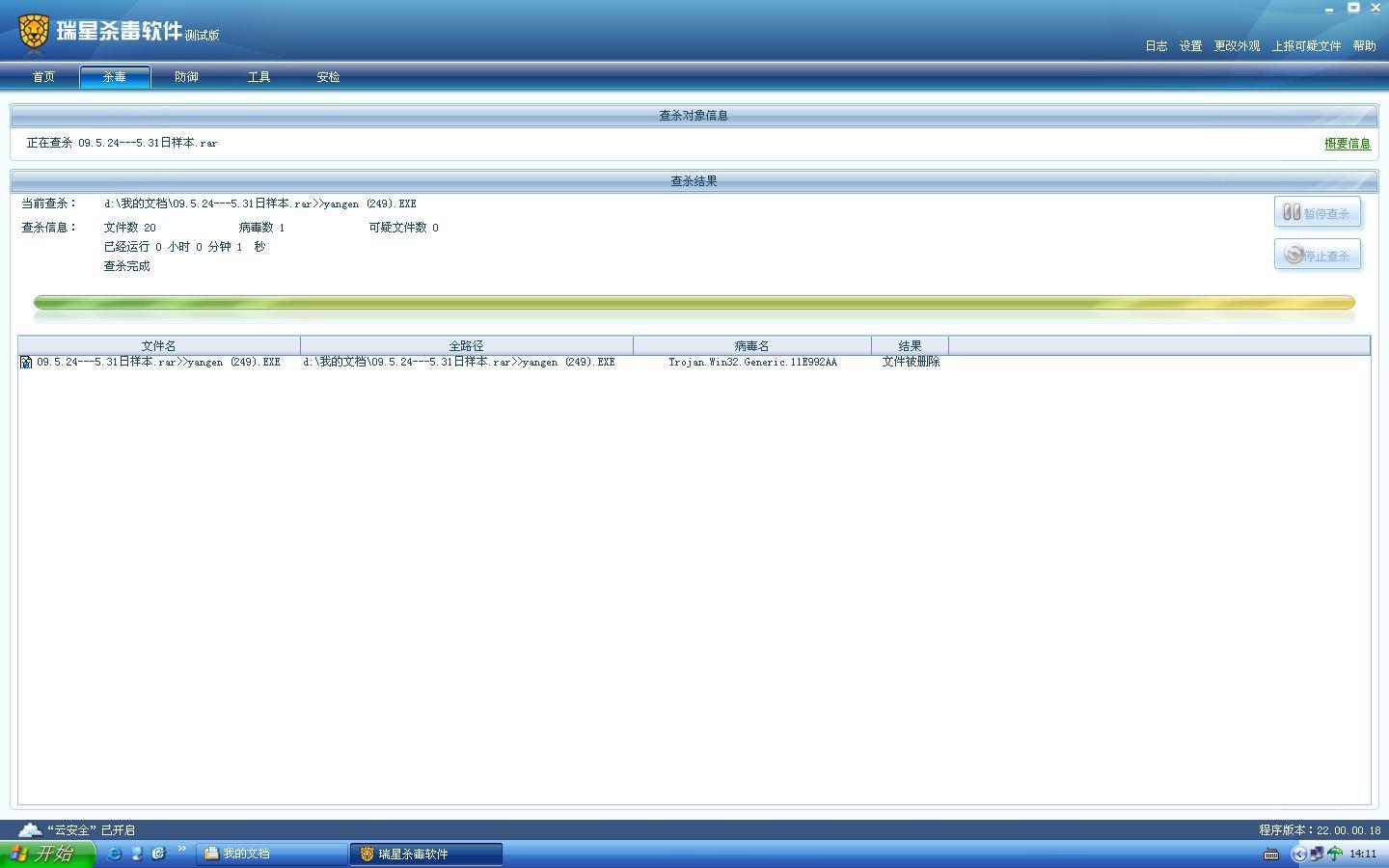Click the 正在查杀 09.5.24---5.31日样本.rar text
Viewport: 1389px width, 868px height.
click(122, 143)
